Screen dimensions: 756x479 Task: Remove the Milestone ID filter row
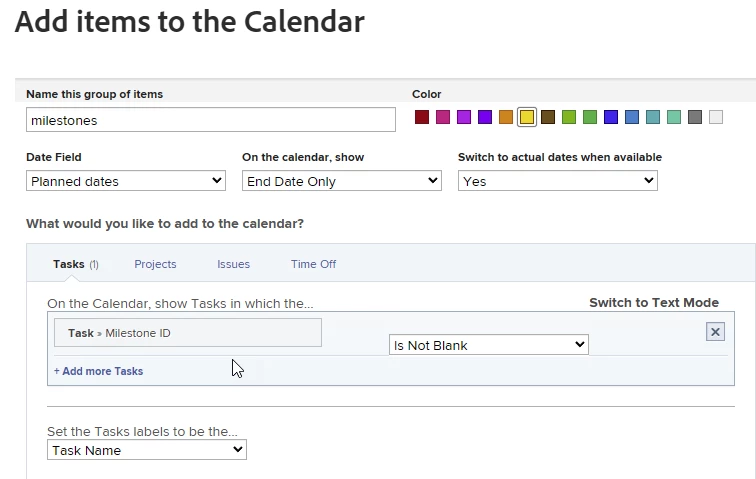point(715,332)
